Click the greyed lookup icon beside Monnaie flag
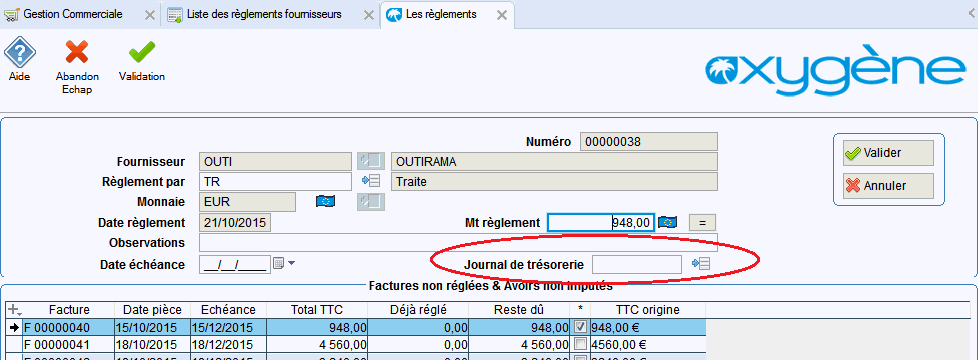 pyautogui.click(x=371, y=202)
